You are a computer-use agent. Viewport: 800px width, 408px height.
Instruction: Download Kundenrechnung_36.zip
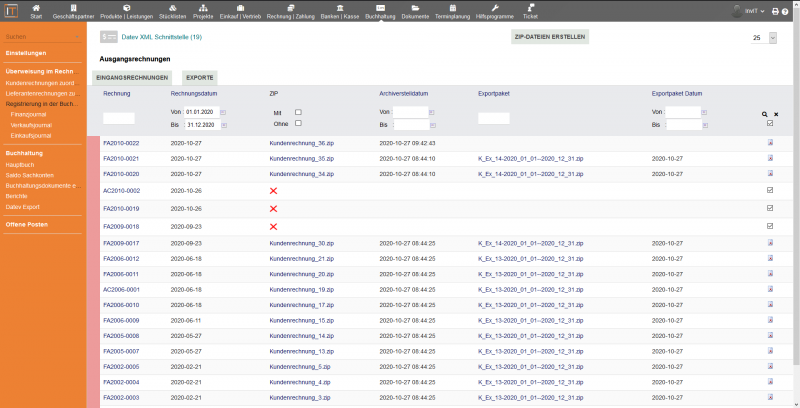(x=302, y=143)
